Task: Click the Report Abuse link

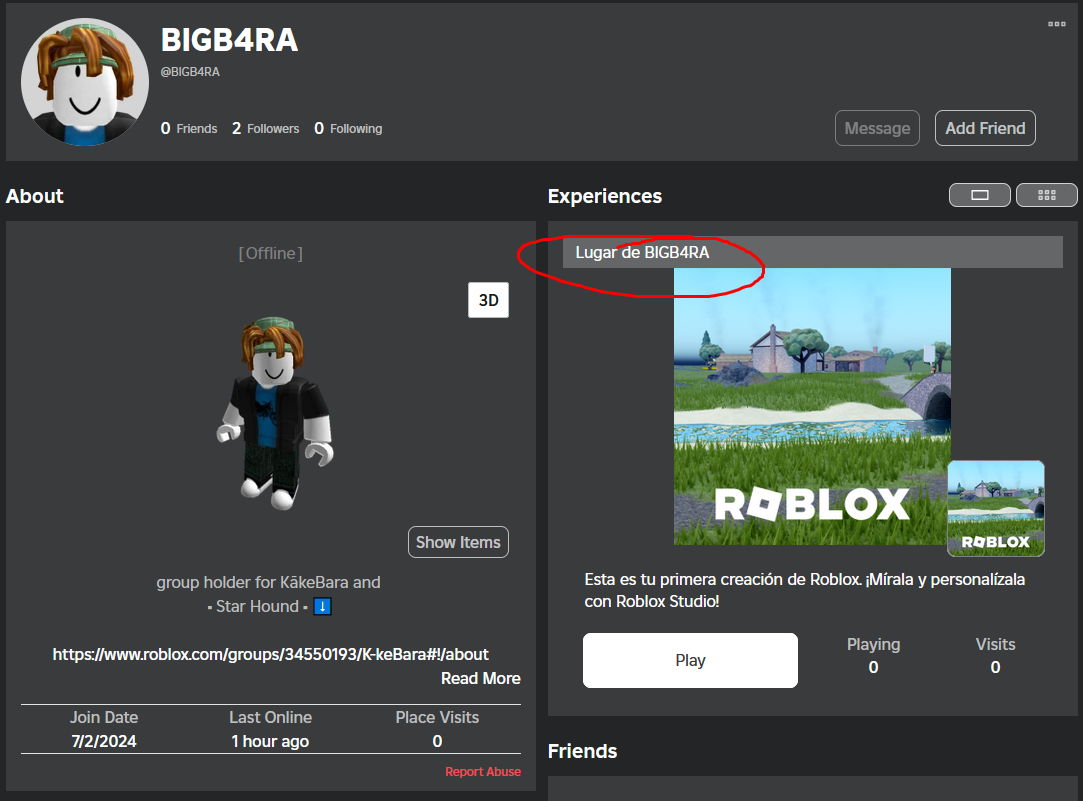Action: pyautogui.click(x=483, y=772)
